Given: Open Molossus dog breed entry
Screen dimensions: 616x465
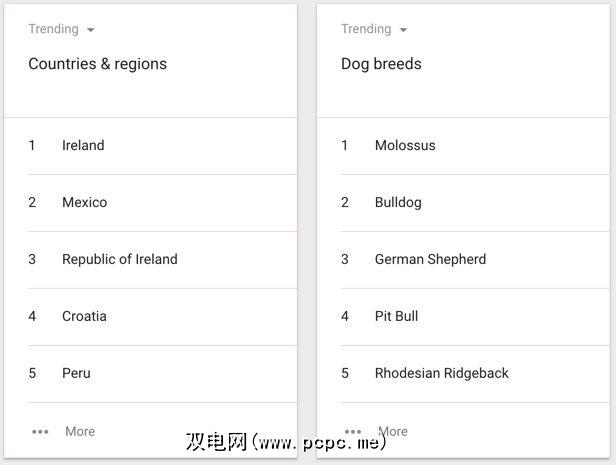Looking at the screenshot, I should click(x=405, y=145).
